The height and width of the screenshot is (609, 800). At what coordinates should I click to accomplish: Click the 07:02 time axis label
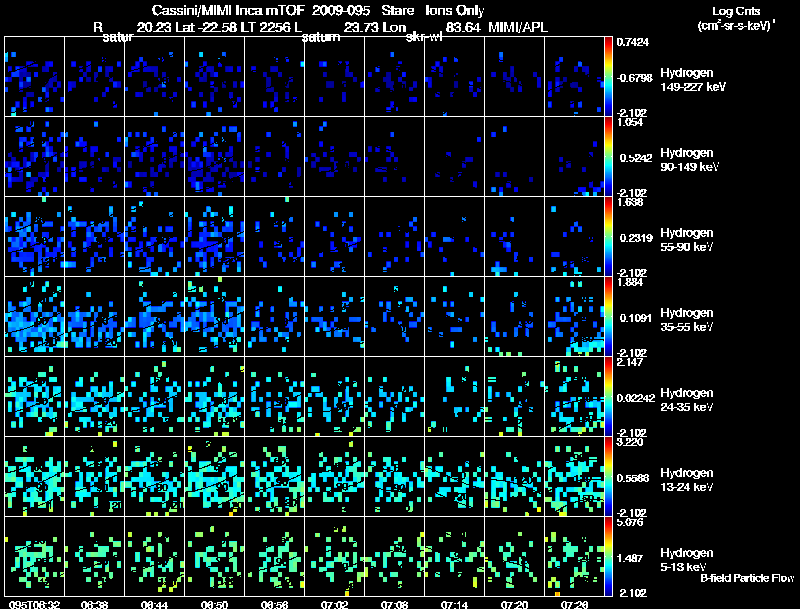(334, 604)
